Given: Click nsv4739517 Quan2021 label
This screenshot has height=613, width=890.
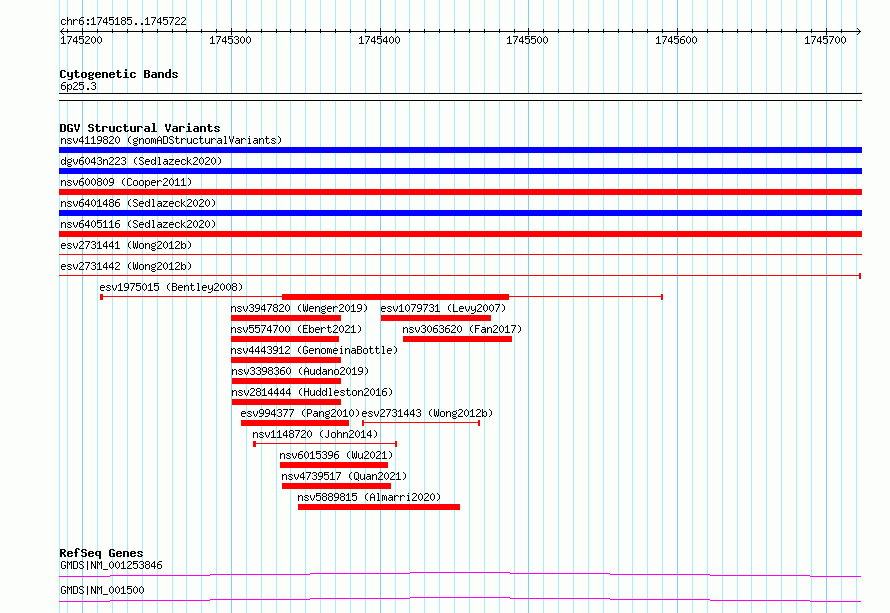Looking at the screenshot, I should coord(344,476).
